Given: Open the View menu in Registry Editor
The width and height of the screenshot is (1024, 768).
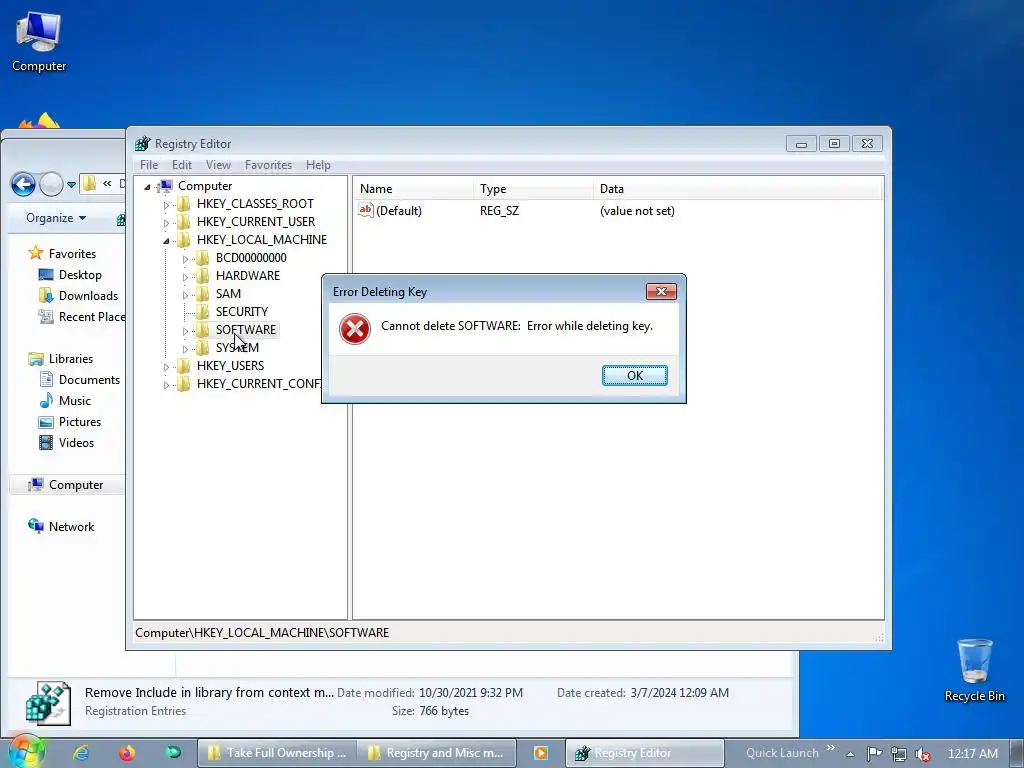Looking at the screenshot, I should [218, 165].
